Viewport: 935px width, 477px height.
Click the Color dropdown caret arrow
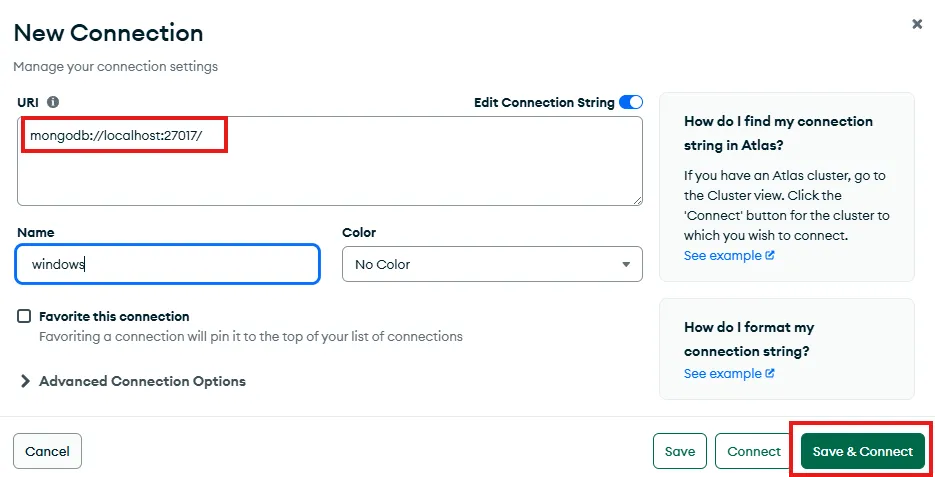[626, 265]
